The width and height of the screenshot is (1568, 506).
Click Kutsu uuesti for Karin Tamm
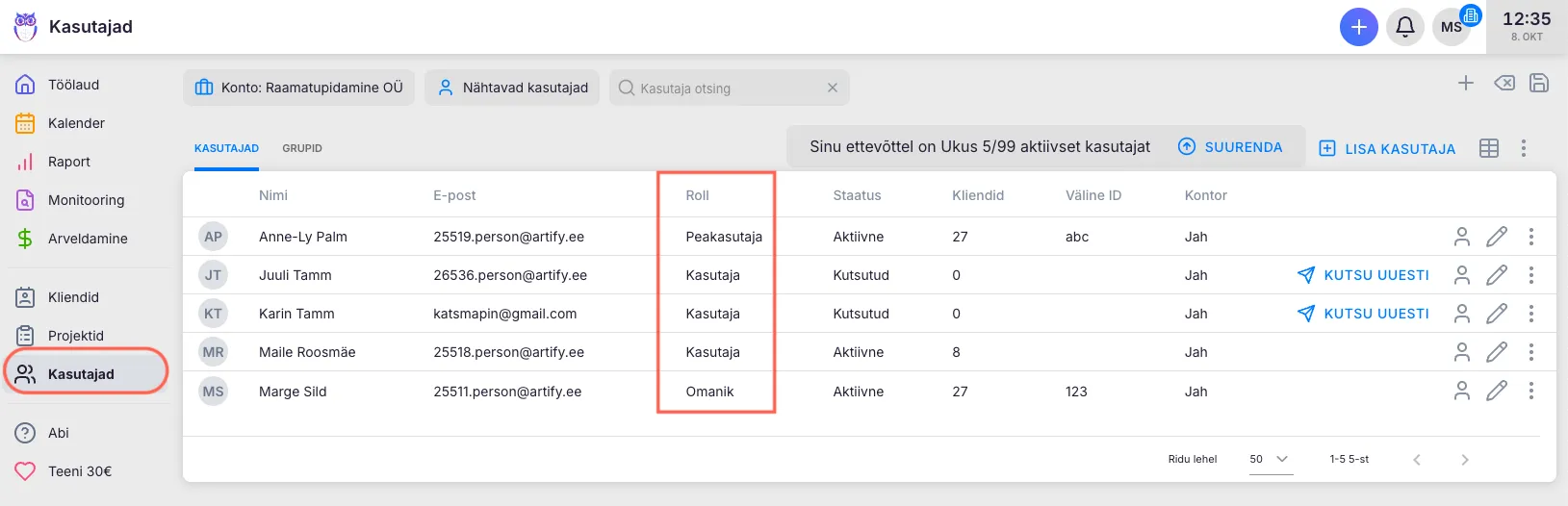click(1363, 314)
